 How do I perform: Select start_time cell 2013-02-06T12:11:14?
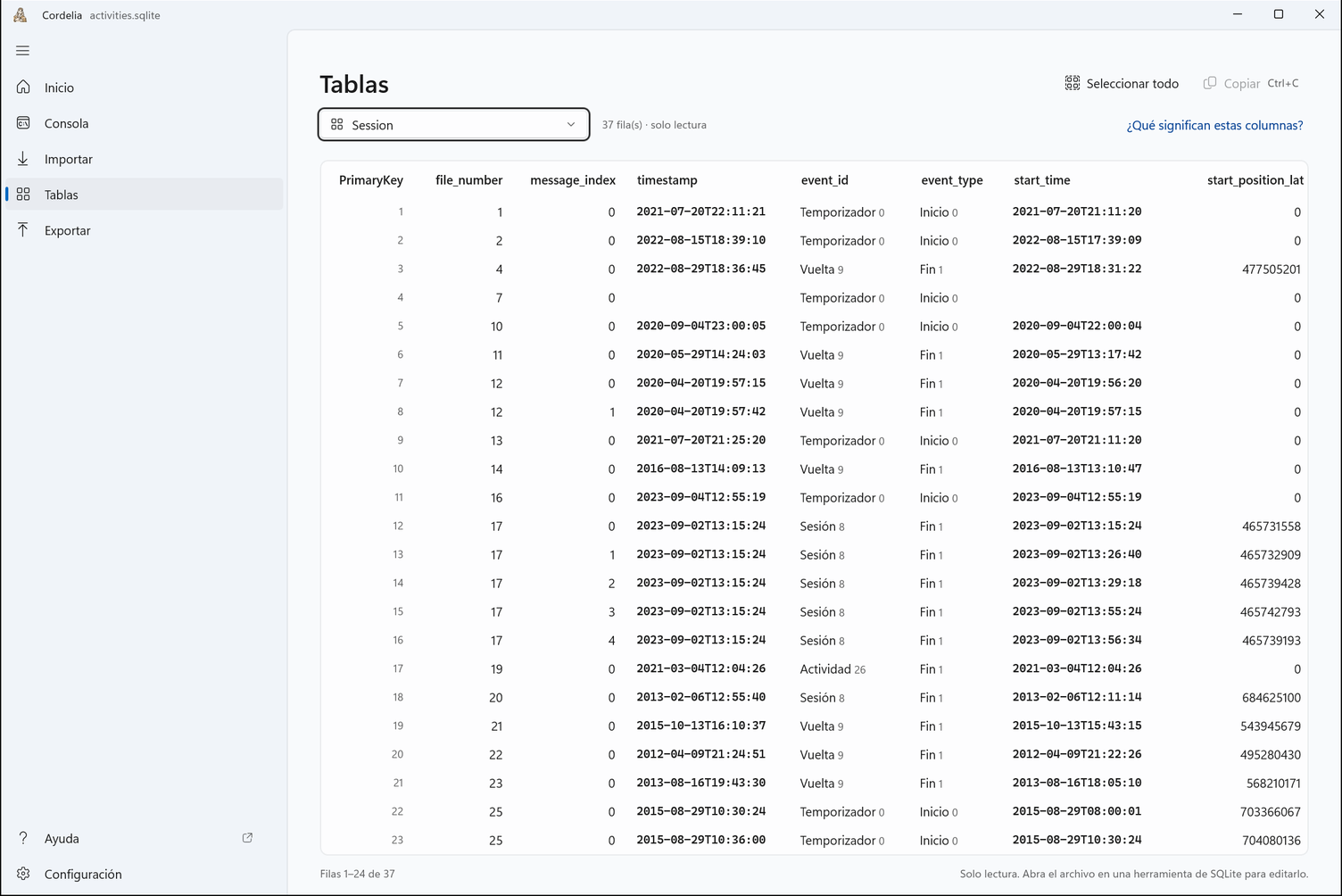coord(1077,697)
